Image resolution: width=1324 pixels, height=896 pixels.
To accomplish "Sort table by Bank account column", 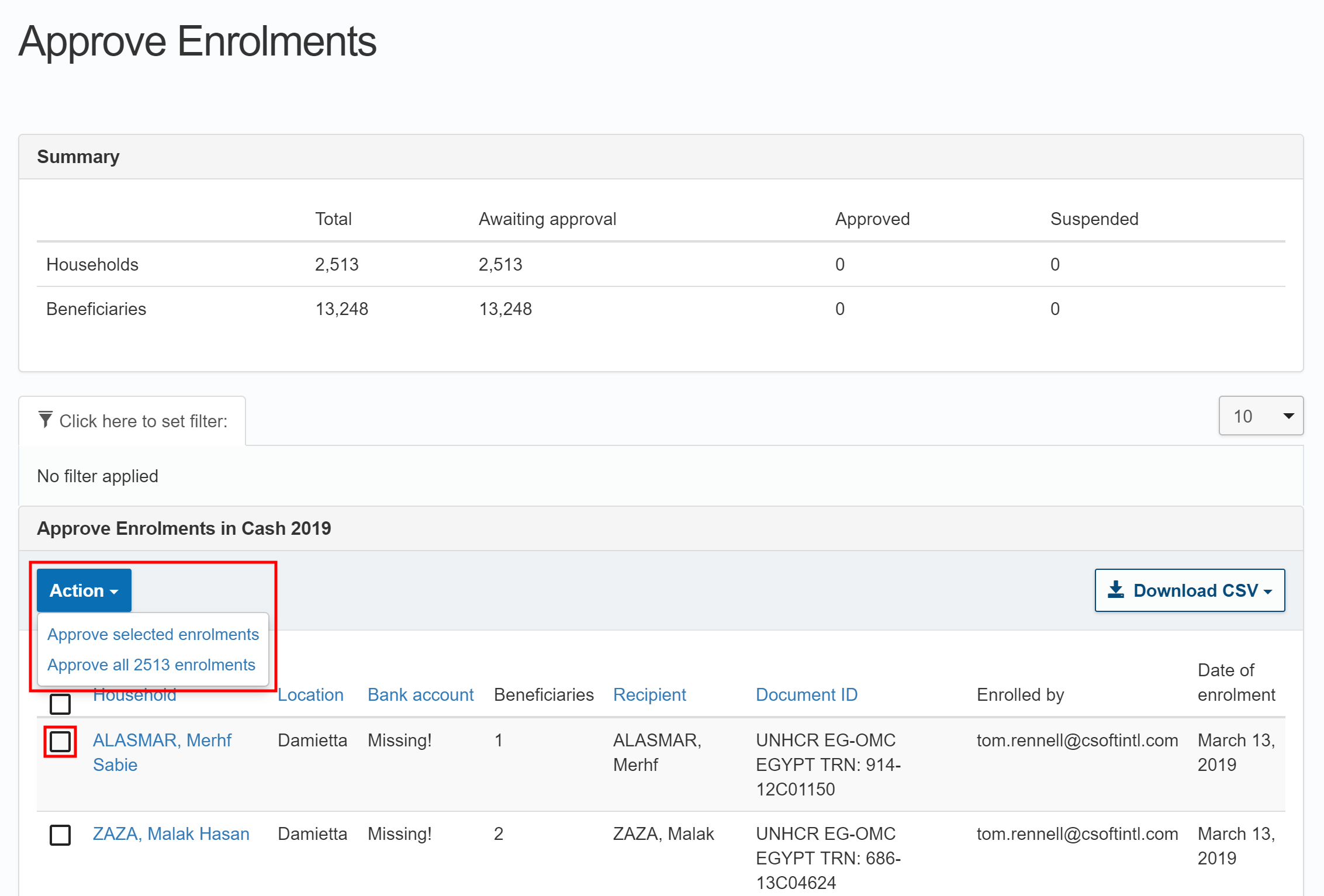I will pos(420,695).
